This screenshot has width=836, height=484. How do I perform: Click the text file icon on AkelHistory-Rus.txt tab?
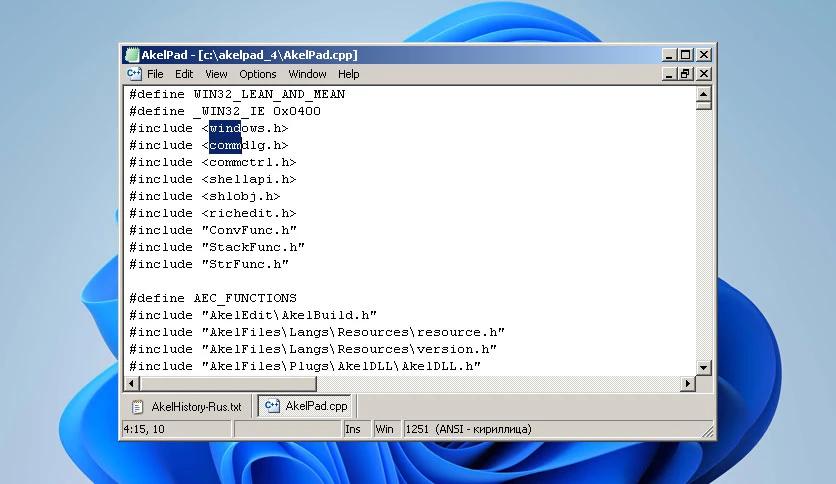coord(137,407)
